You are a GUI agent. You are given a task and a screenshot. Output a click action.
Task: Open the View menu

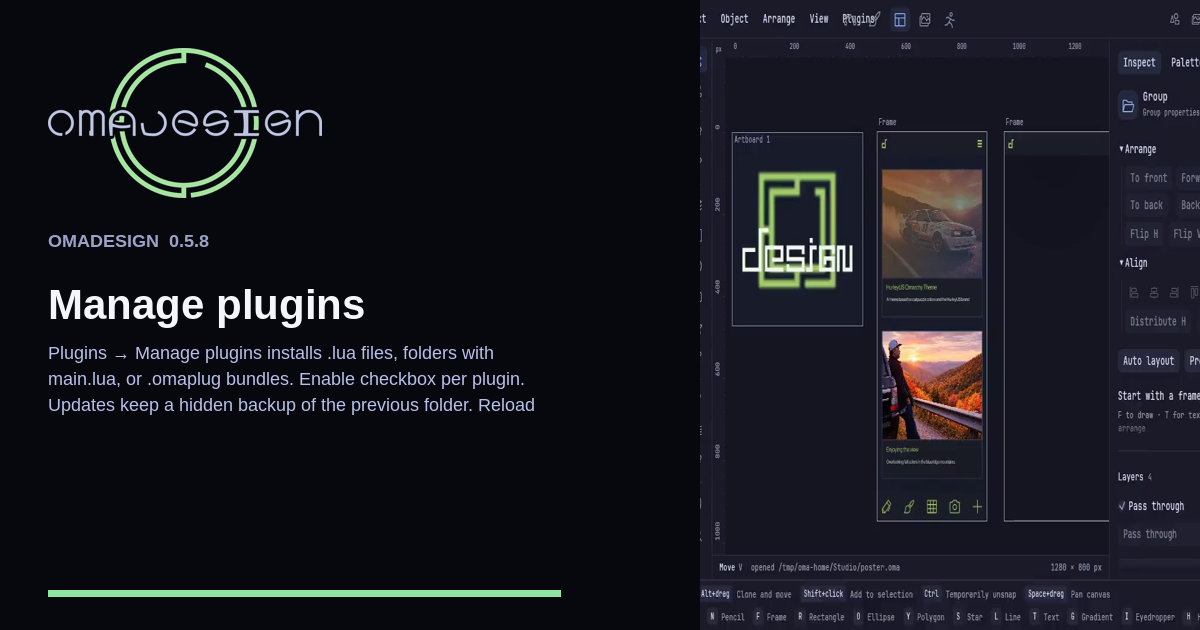tap(819, 19)
